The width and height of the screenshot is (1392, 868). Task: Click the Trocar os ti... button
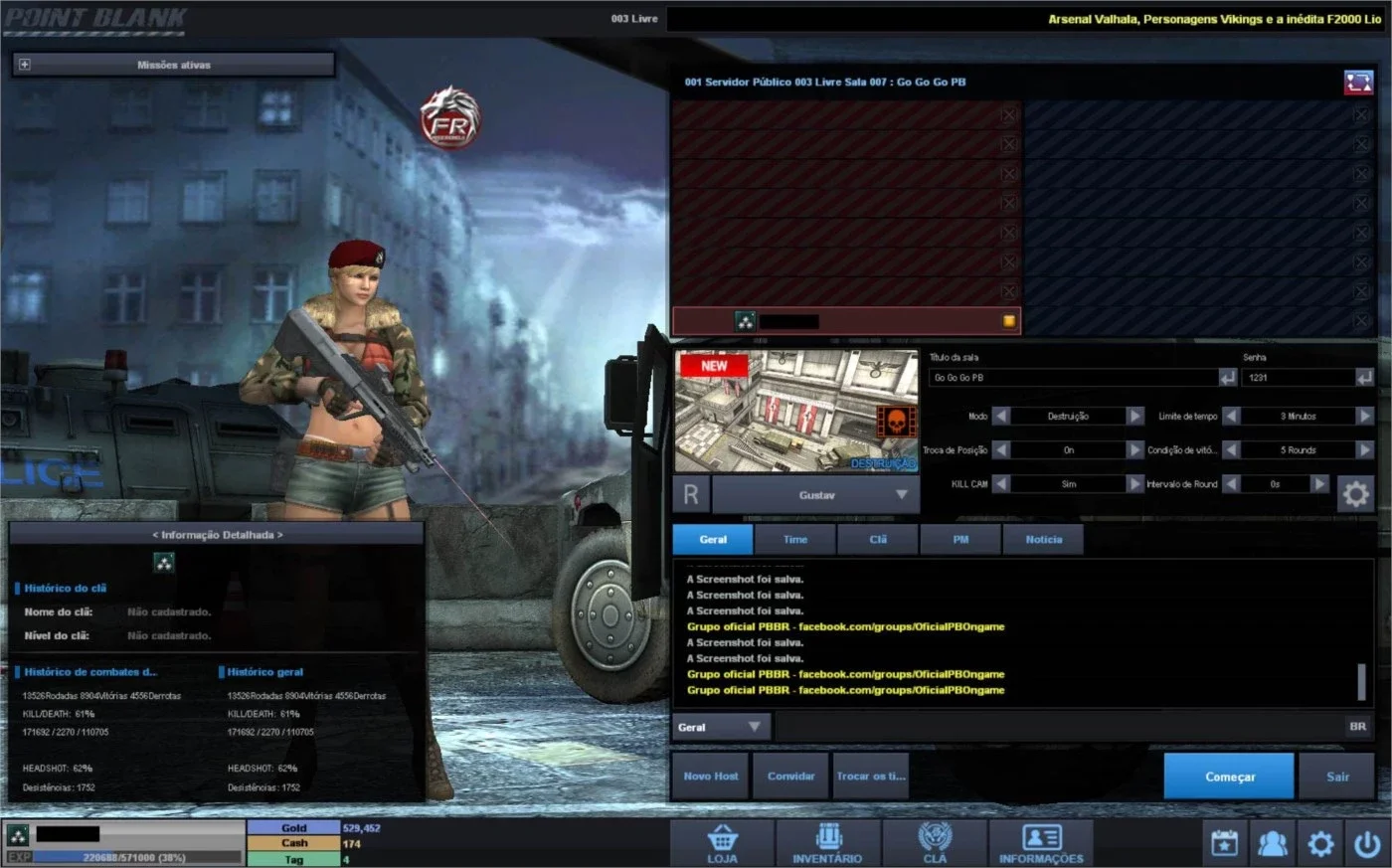click(x=871, y=777)
